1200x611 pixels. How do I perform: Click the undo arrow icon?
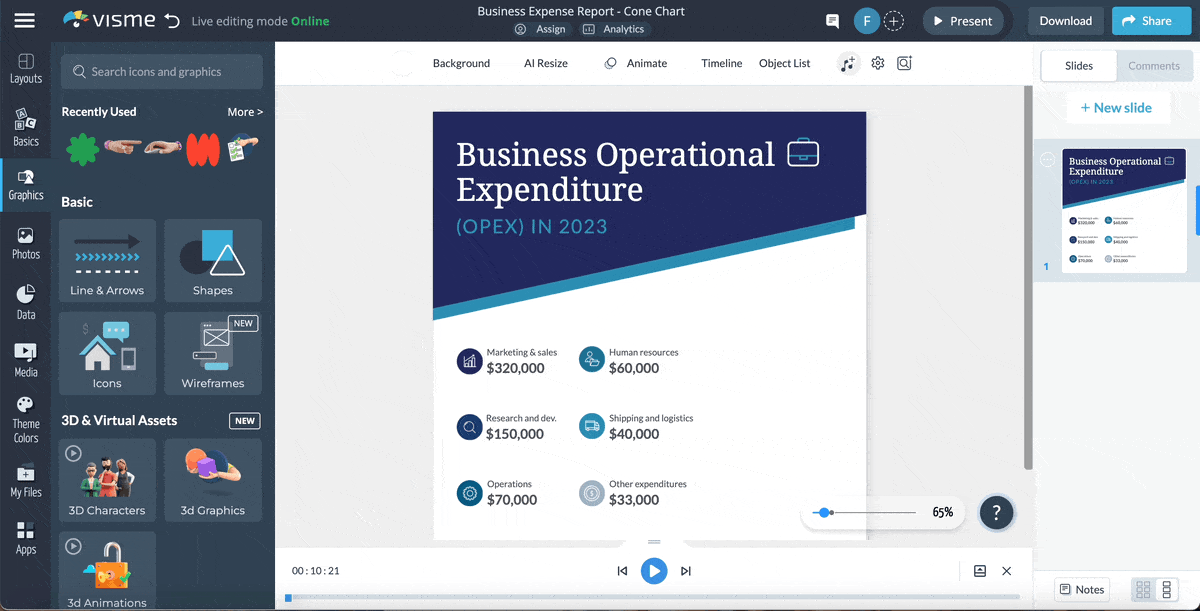[x=172, y=21]
